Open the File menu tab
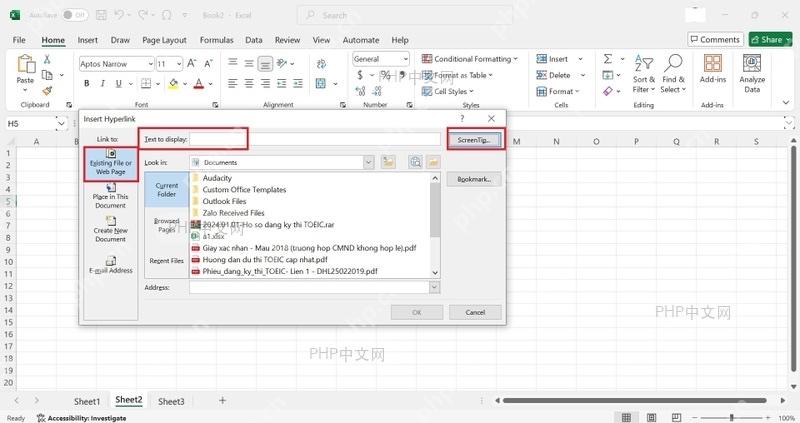The width and height of the screenshot is (800, 423). click(x=19, y=40)
